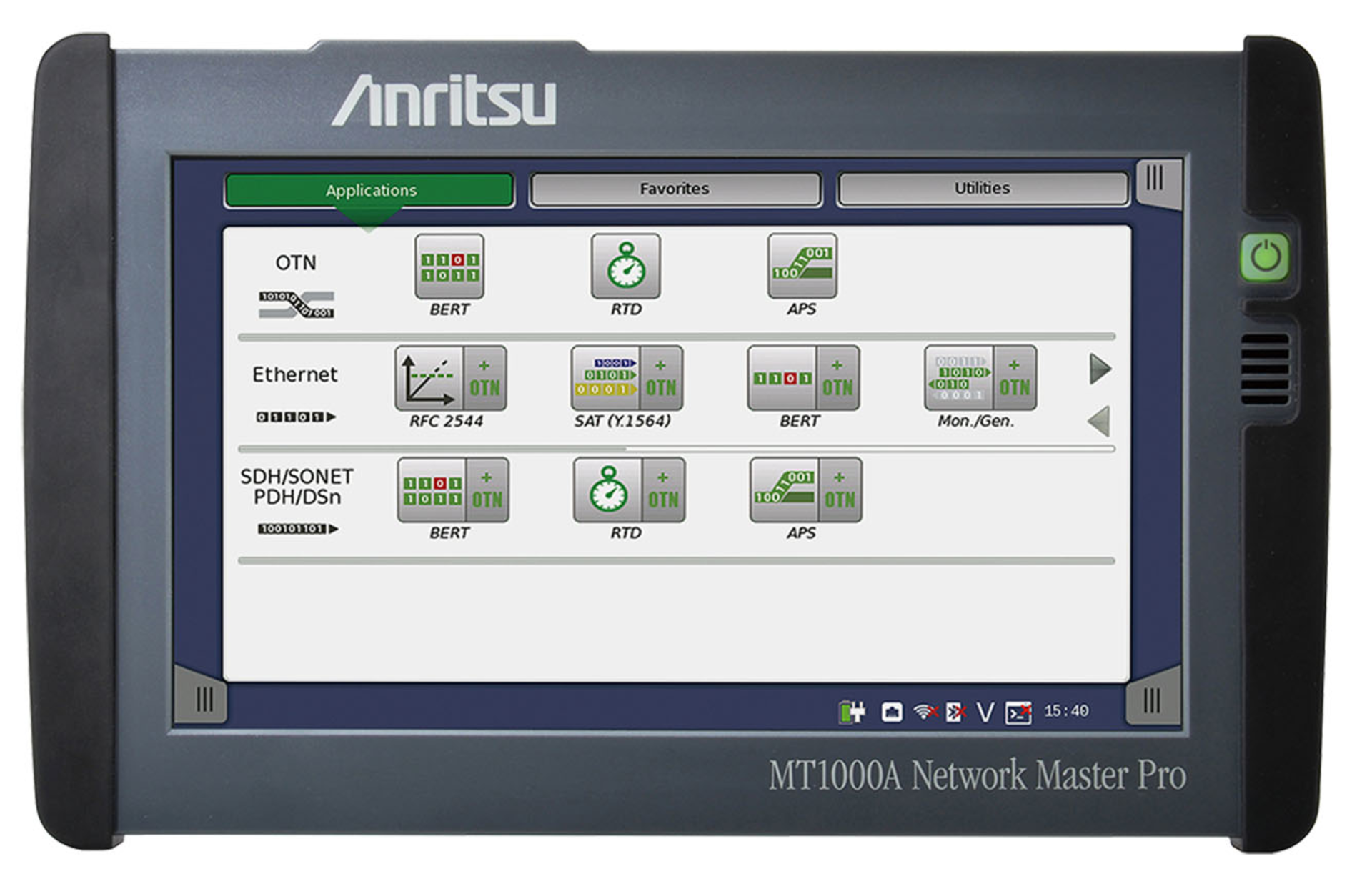Enable Wi-Fi from the status bar
Image resolution: width=1372 pixels, height=879 pixels.
[x=924, y=710]
